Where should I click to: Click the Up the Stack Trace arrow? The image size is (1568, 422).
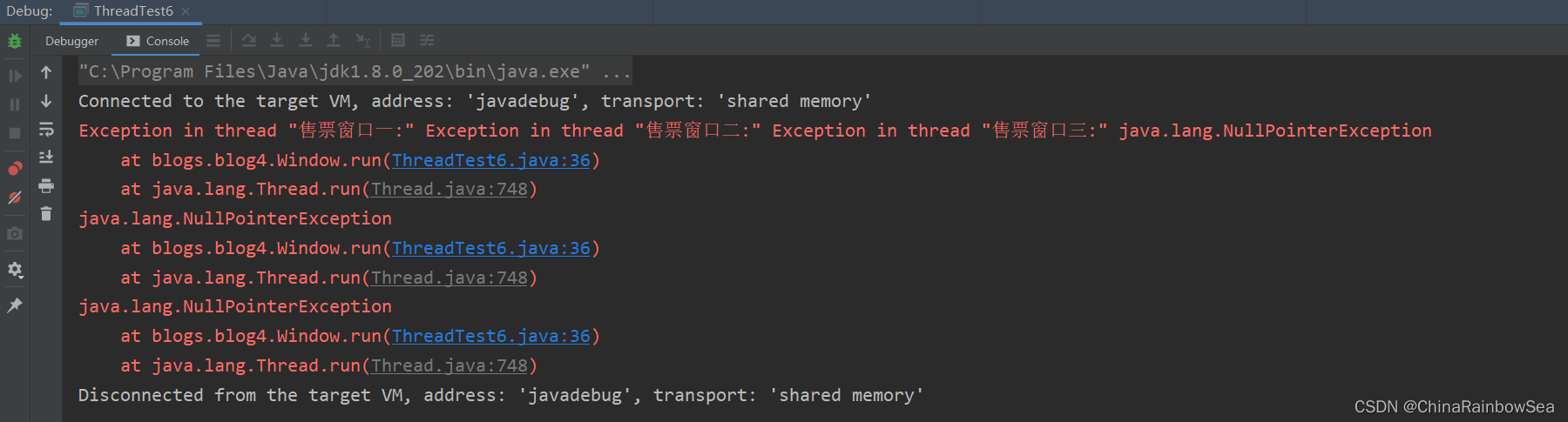point(46,72)
